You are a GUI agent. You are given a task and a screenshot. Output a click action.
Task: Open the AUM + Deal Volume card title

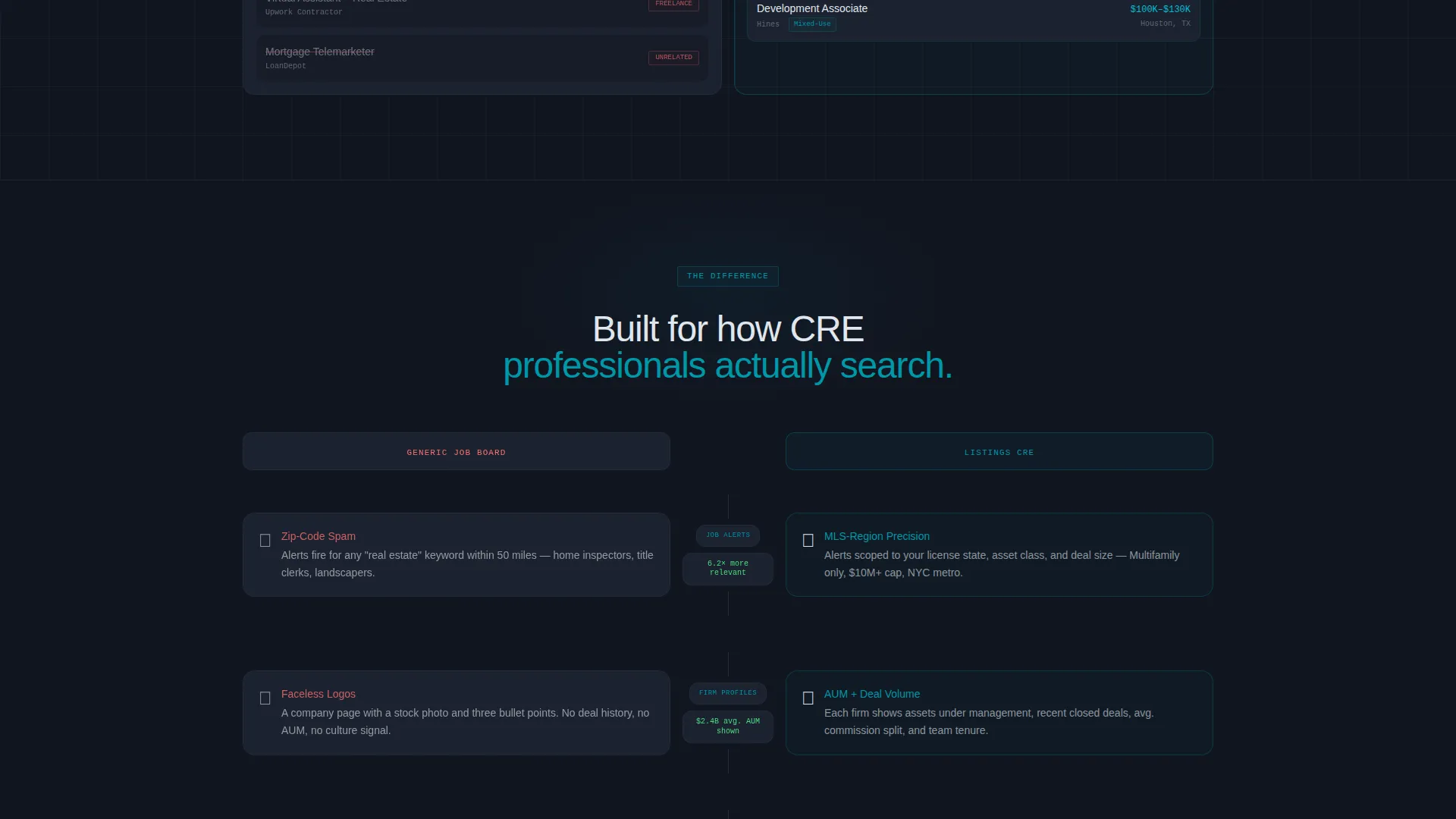(872, 694)
